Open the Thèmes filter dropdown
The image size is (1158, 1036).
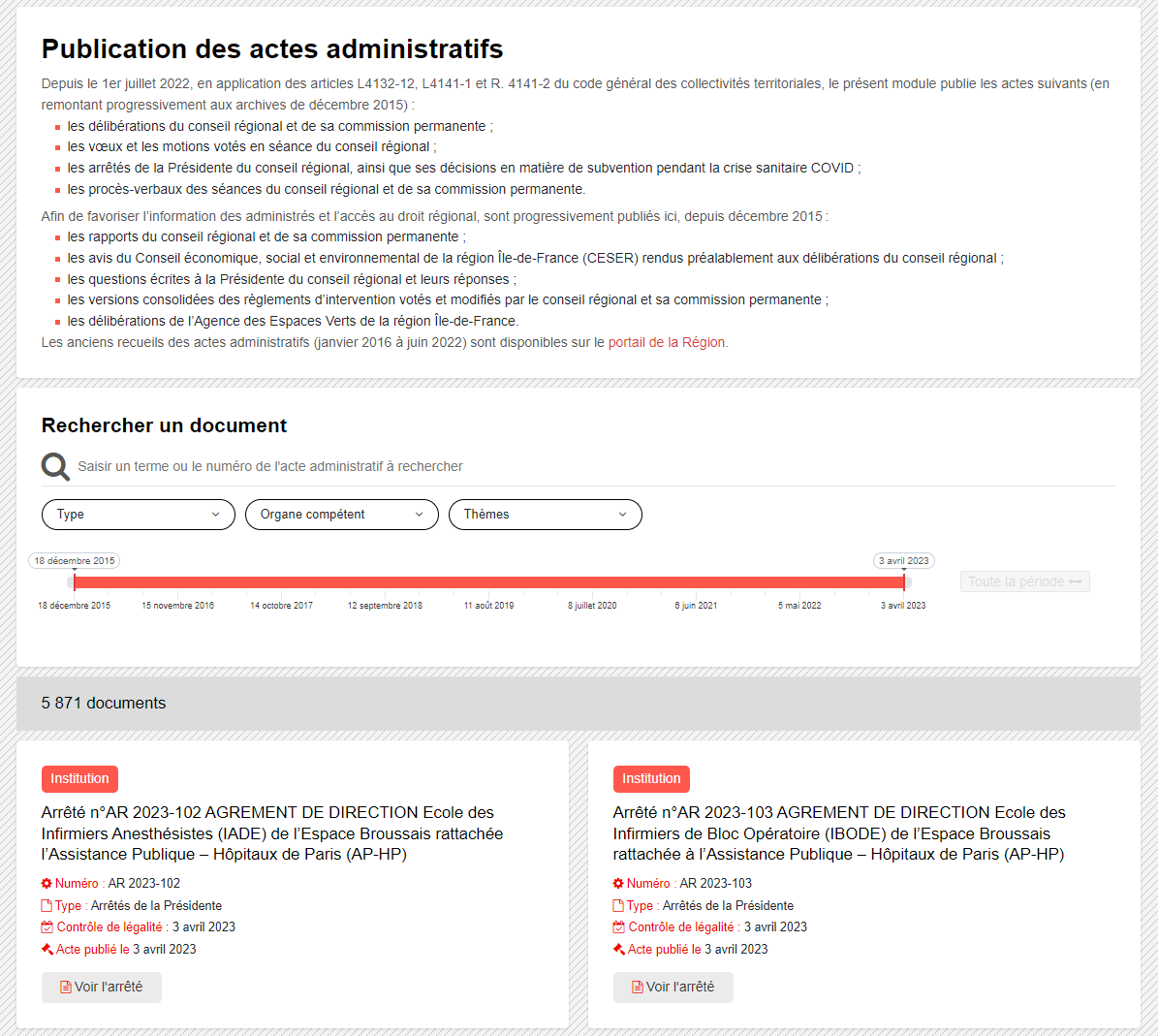point(546,515)
